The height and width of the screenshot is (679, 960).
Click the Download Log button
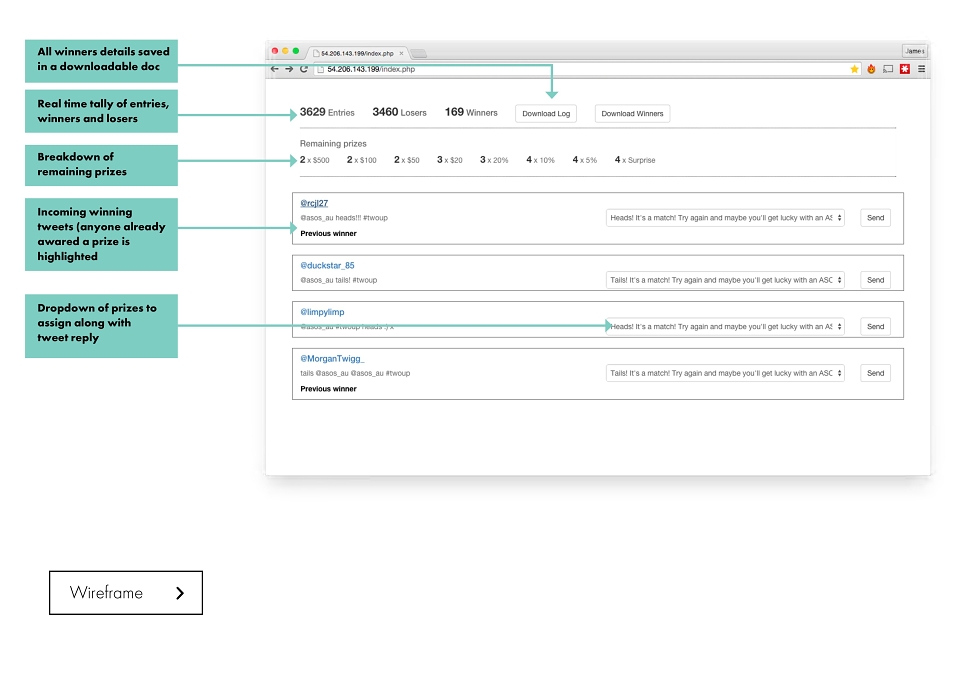[546, 113]
